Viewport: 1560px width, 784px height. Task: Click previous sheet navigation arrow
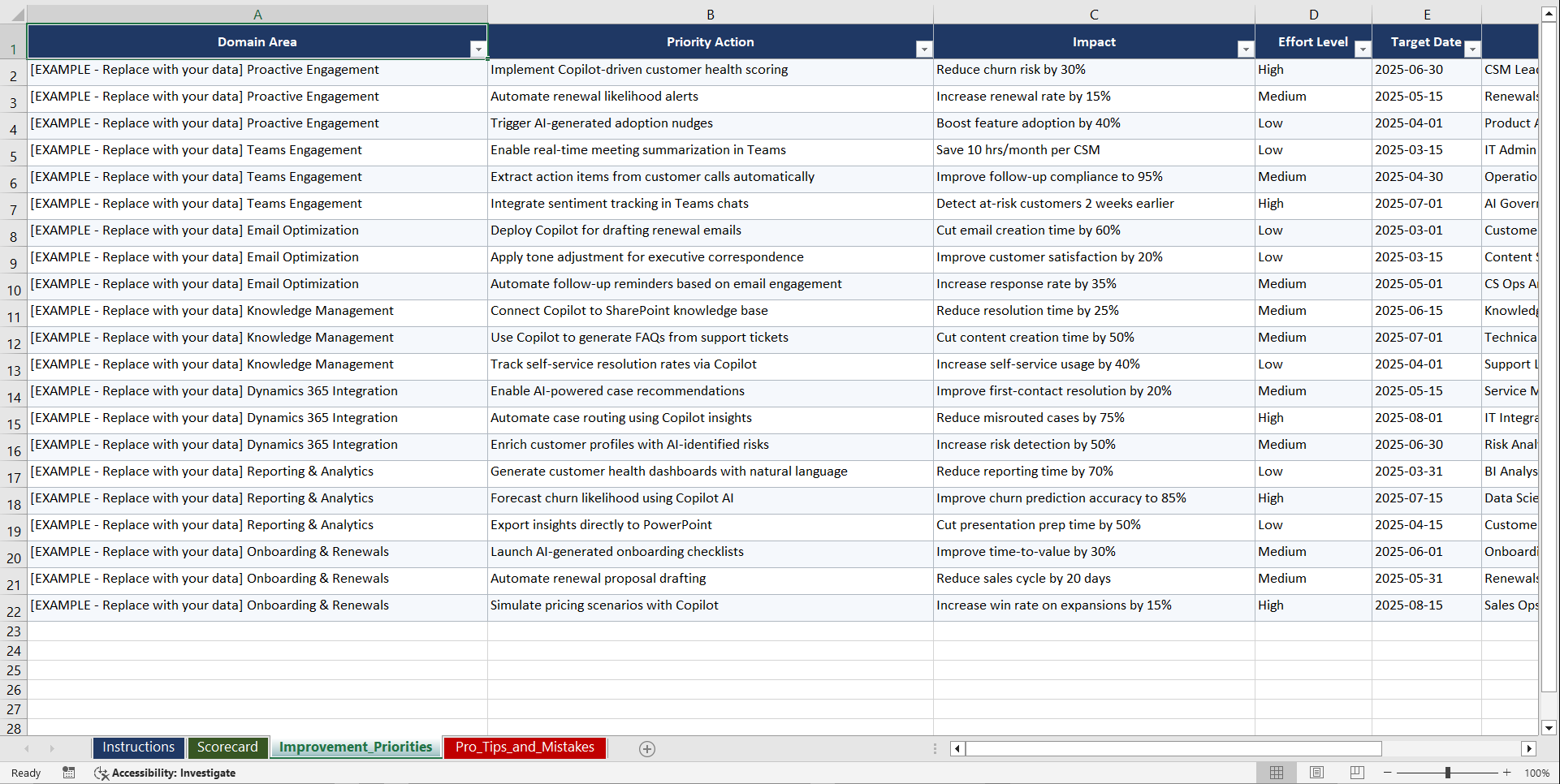(28, 748)
